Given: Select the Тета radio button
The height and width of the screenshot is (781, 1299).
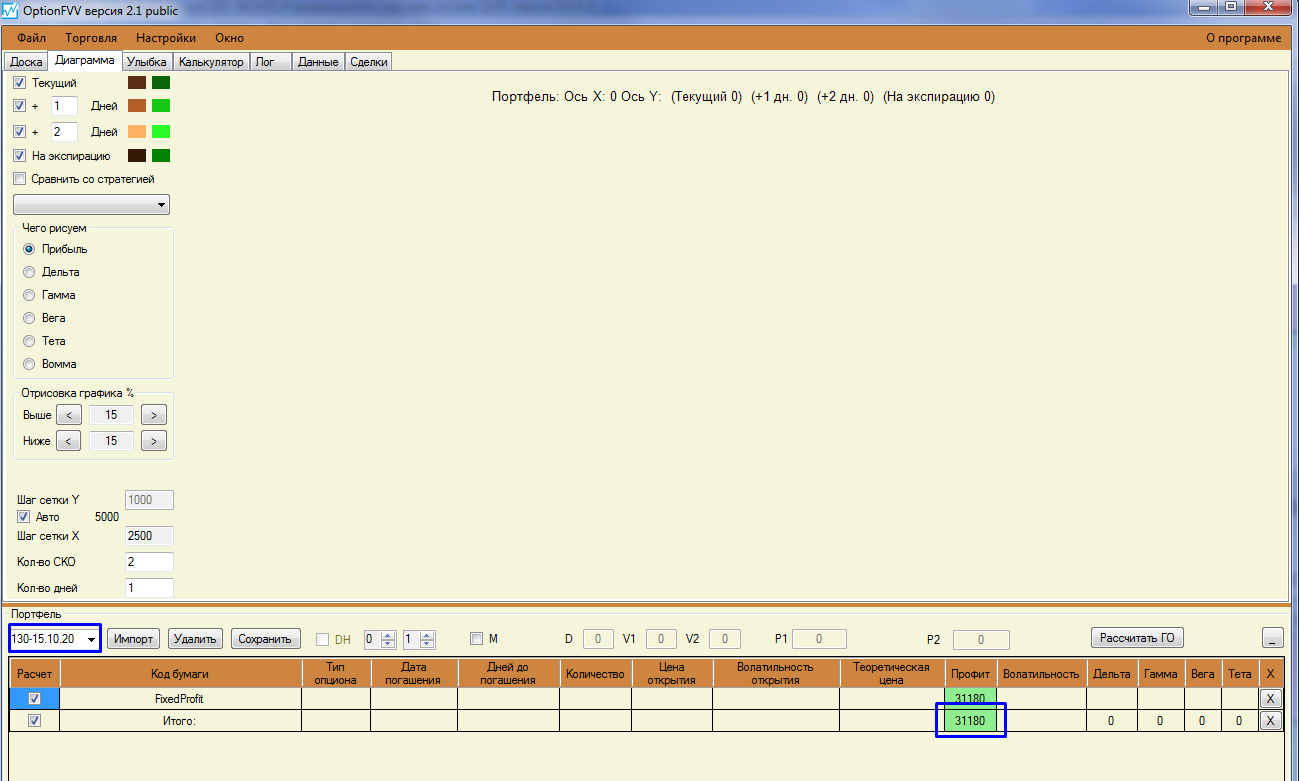Looking at the screenshot, I should click(x=29, y=341).
